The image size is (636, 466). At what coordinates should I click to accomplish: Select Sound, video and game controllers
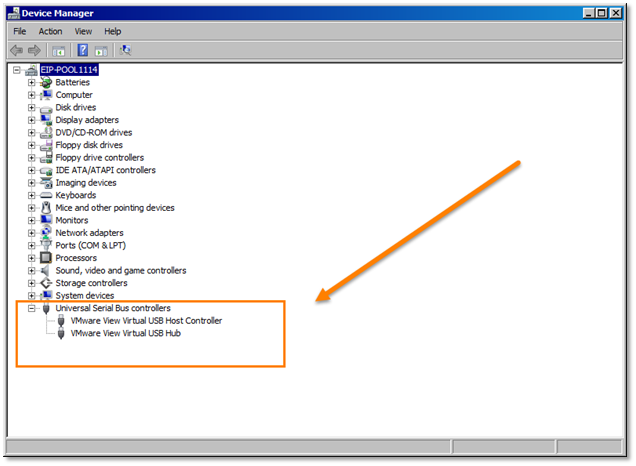tap(121, 271)
